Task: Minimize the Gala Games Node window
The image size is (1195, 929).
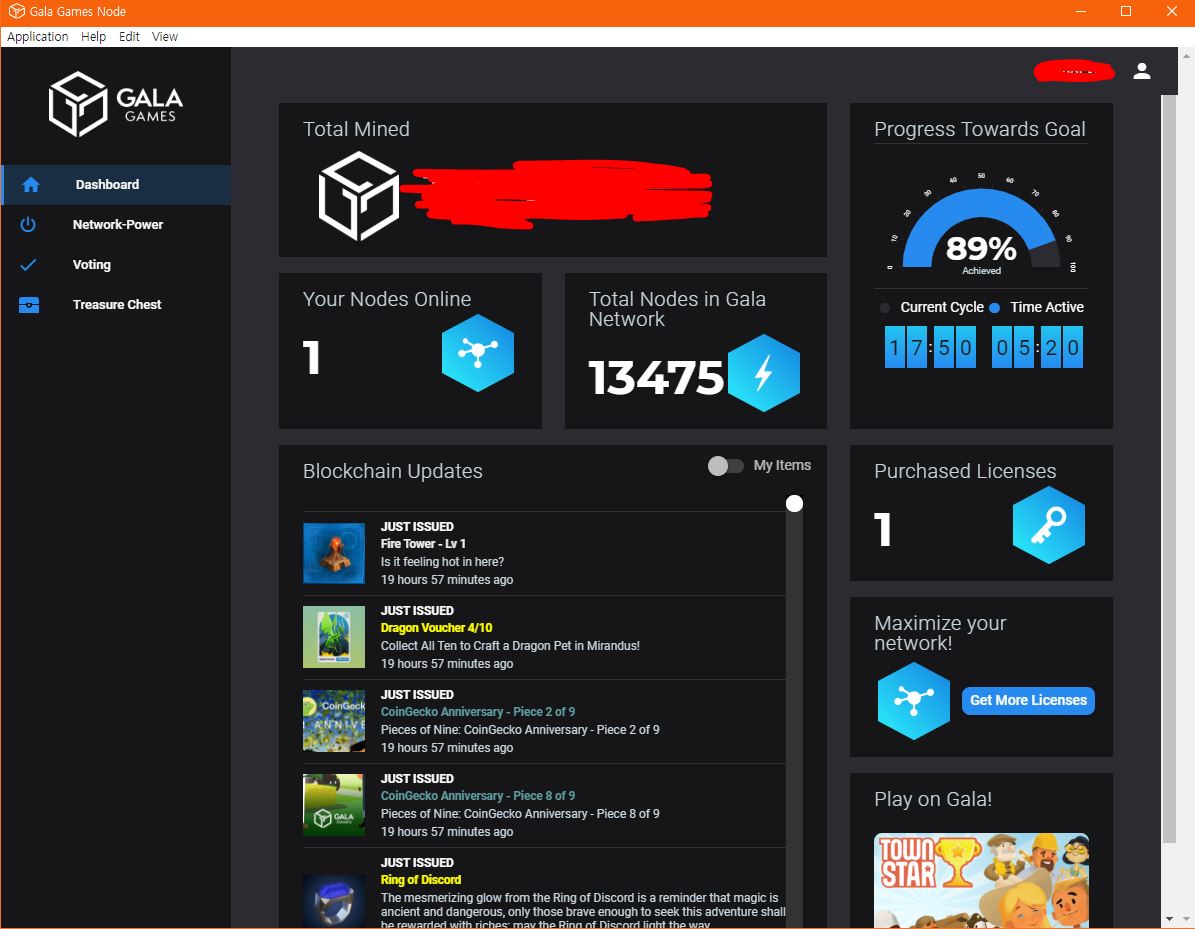Action: coord(1081,11)
